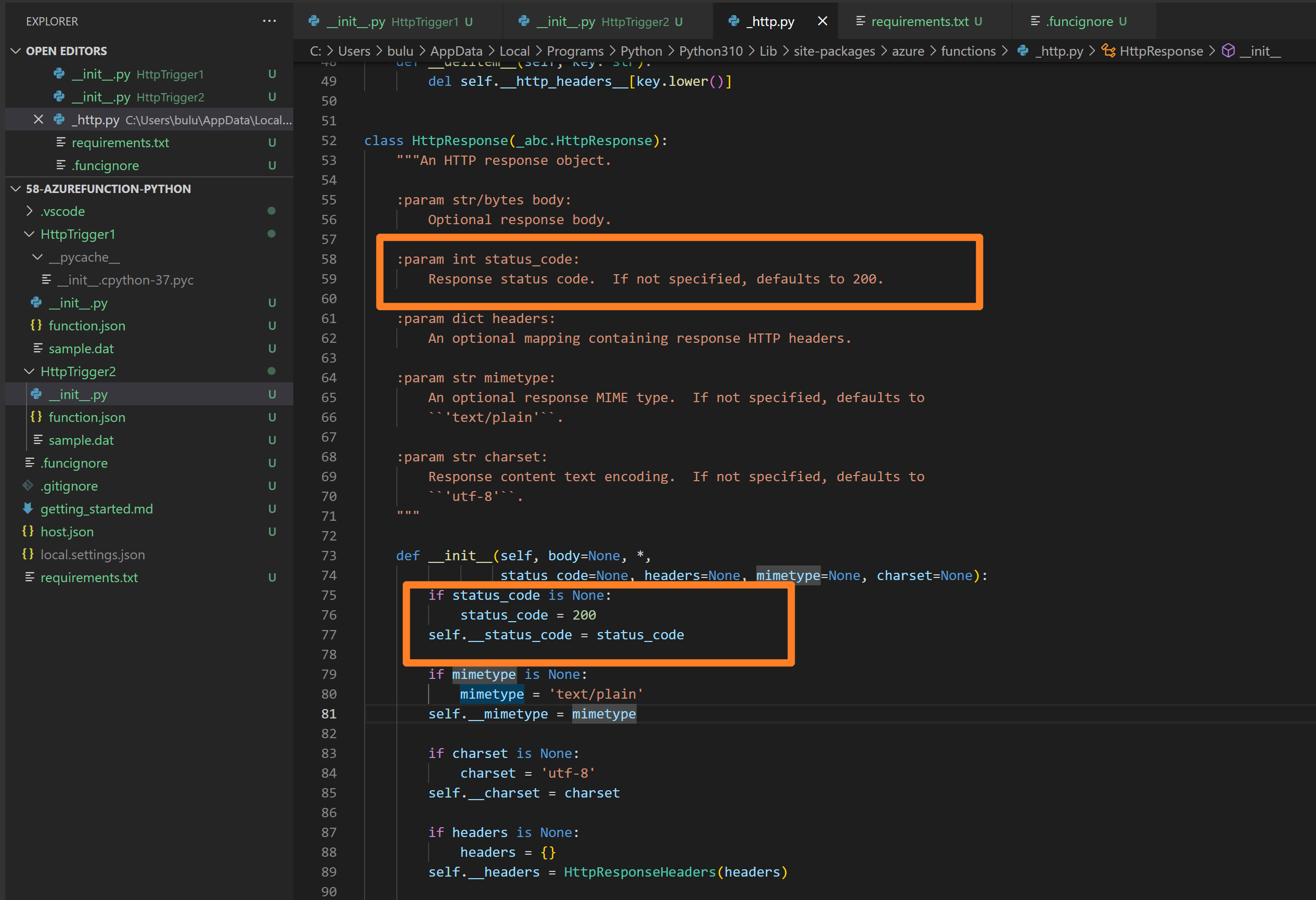Switch to the .funcignore editor tab
Viewport: 1316px width, 900px height.
coord(1079,21)
